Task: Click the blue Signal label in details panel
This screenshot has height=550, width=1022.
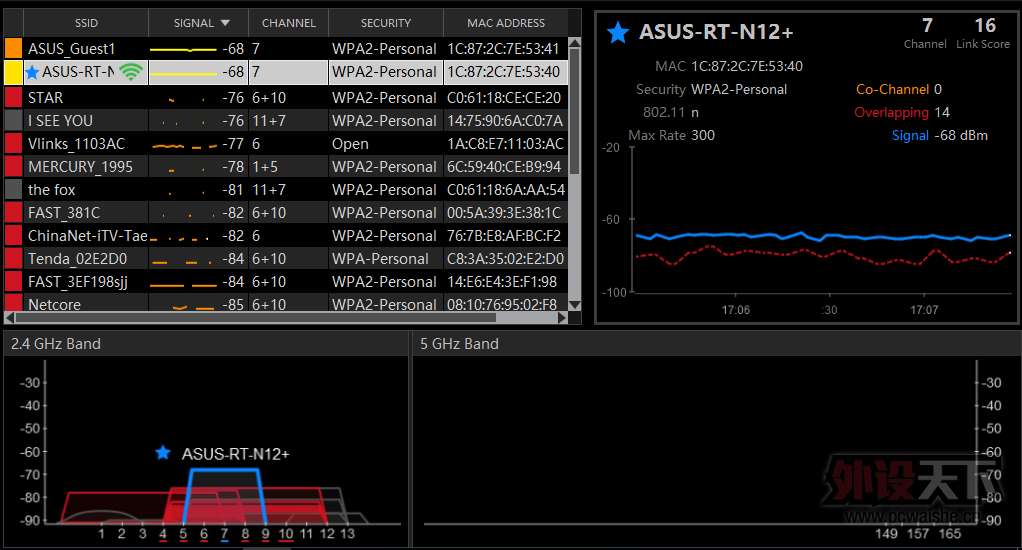Action: [910, 136]
